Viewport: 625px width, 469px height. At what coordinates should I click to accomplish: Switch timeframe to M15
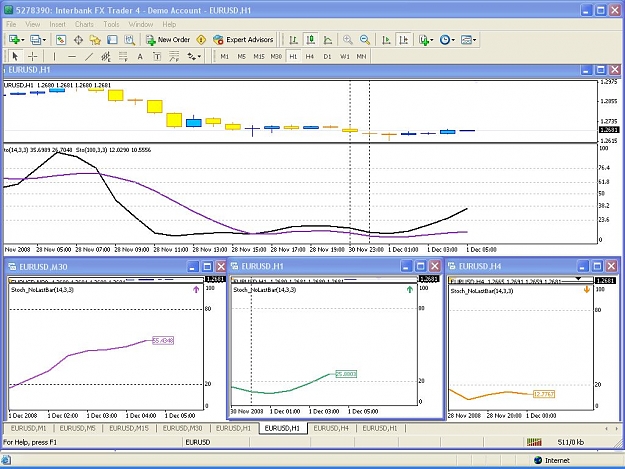point(259,57)
